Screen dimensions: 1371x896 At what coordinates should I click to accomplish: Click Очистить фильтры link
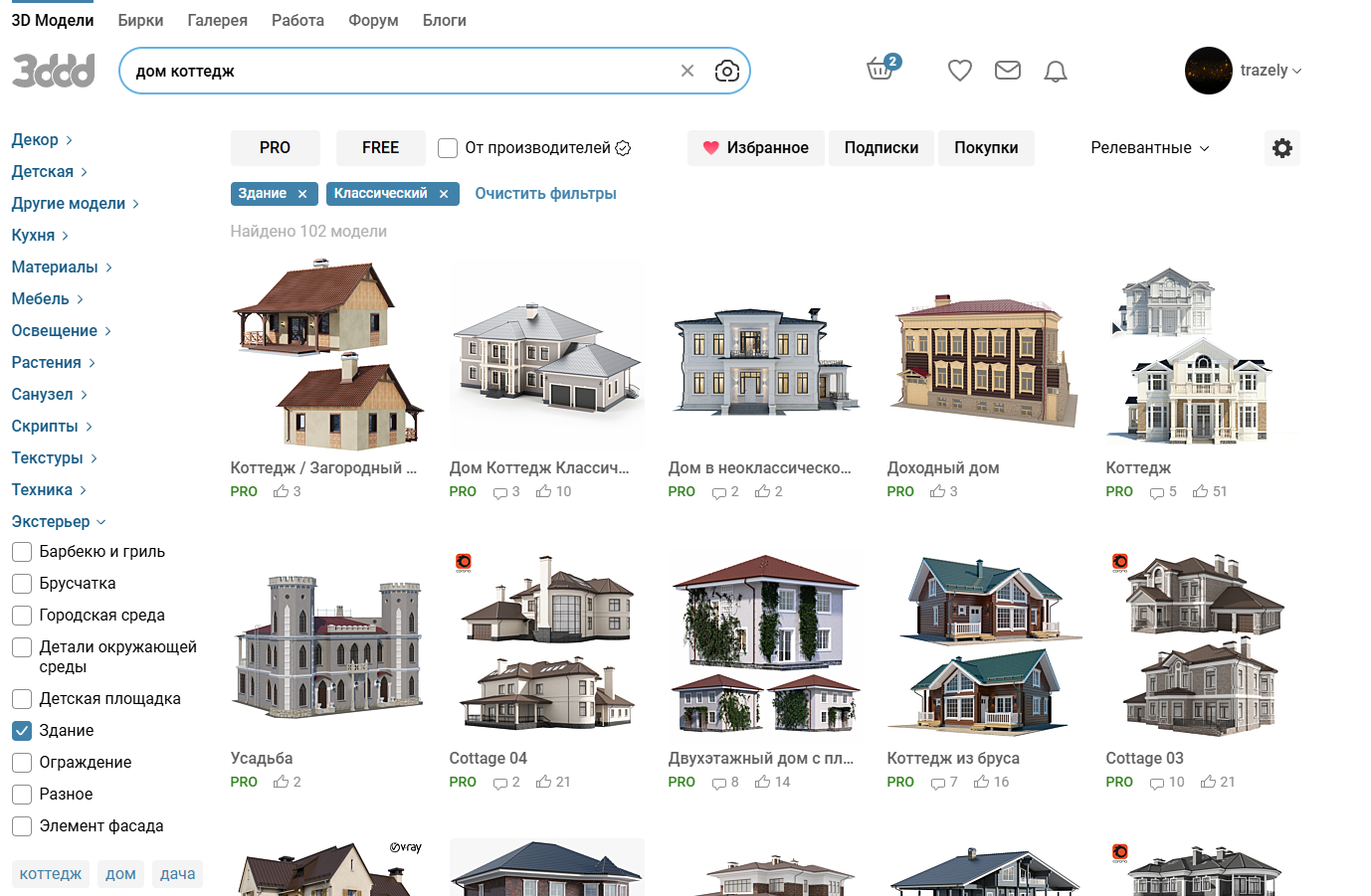pyautogui.click(x=545, y=194)
